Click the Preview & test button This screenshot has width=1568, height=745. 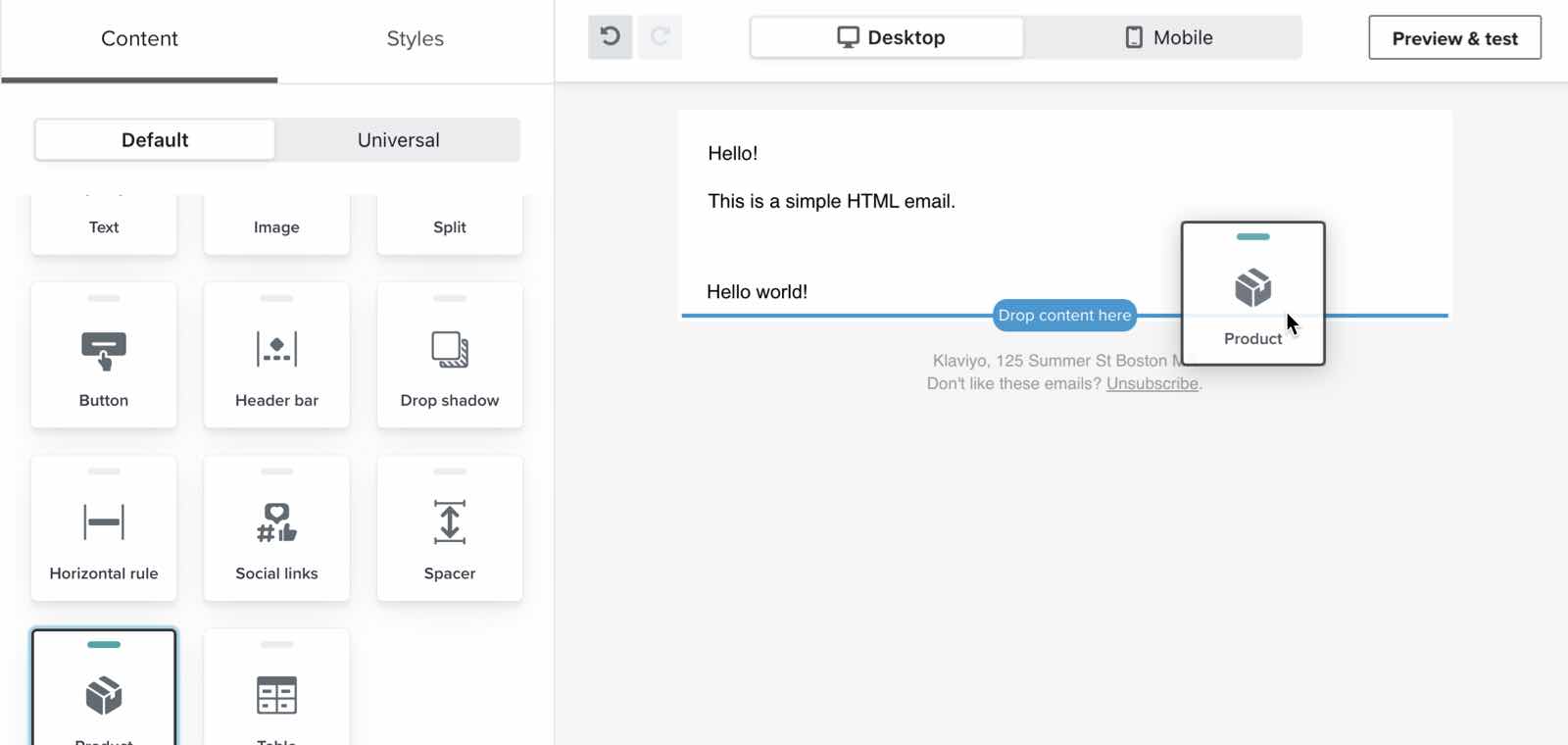[x=1454, y=38]
